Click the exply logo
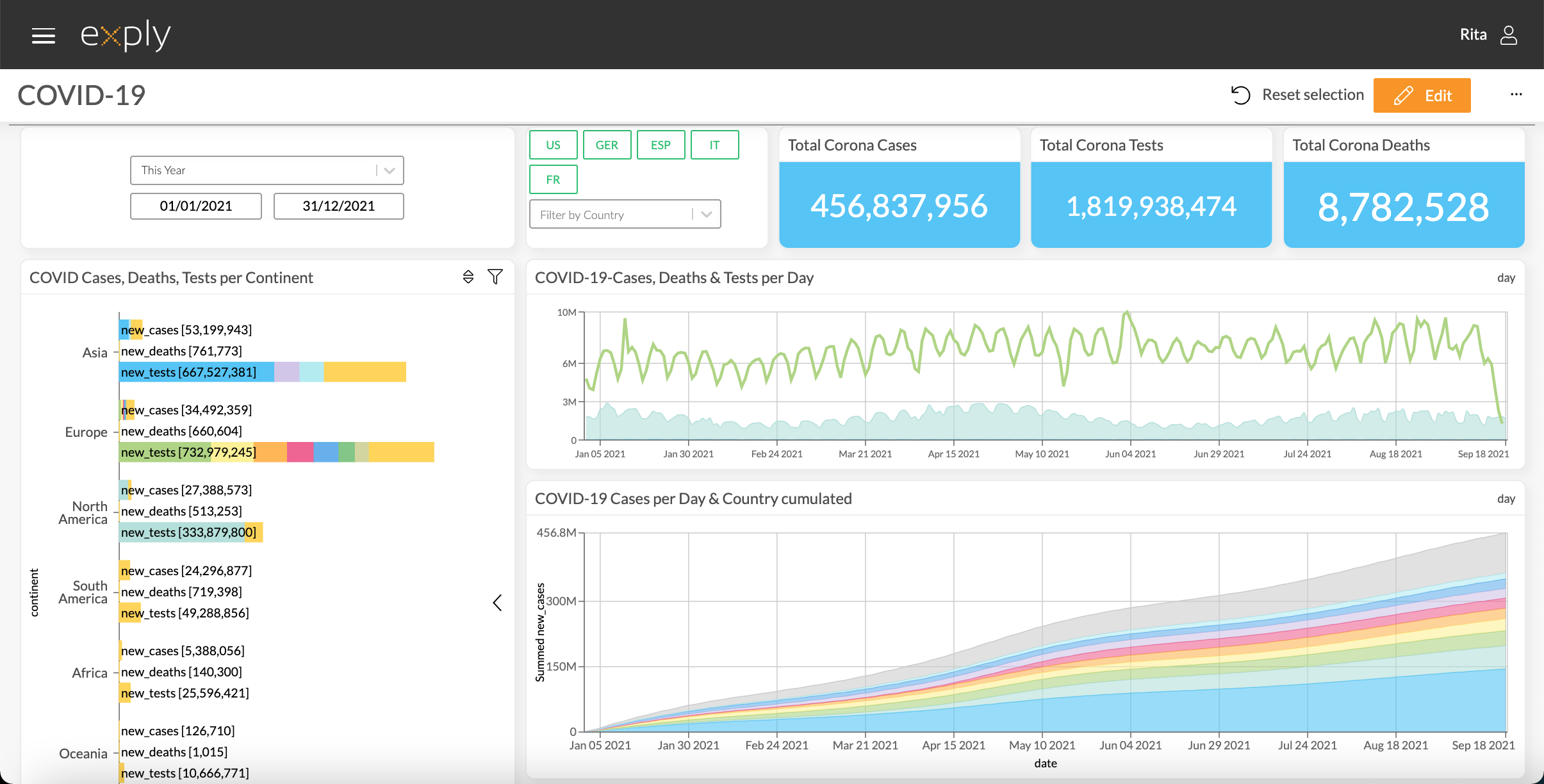The image size is (1544, 784). click(124, 35)
